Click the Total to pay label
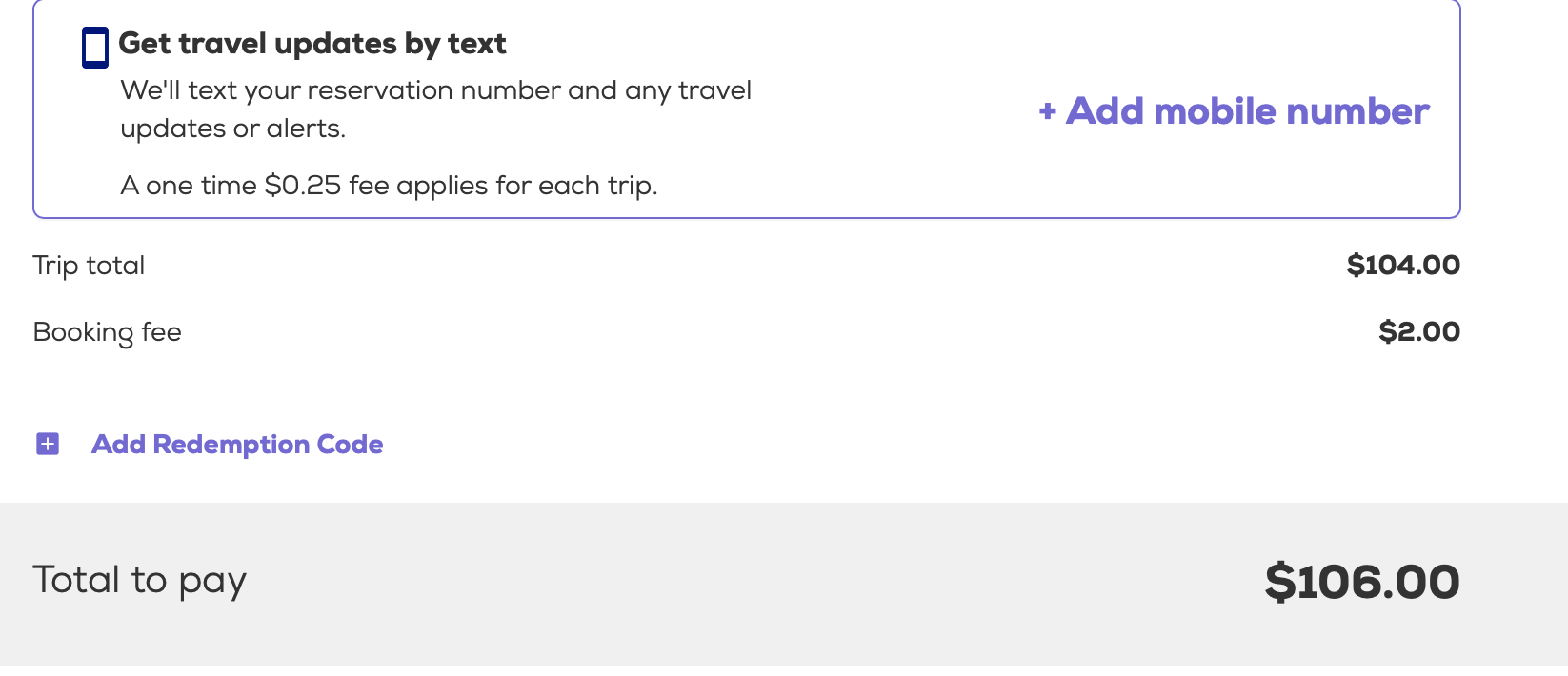This screenshot has height=676, width=1568. (139, 580)
